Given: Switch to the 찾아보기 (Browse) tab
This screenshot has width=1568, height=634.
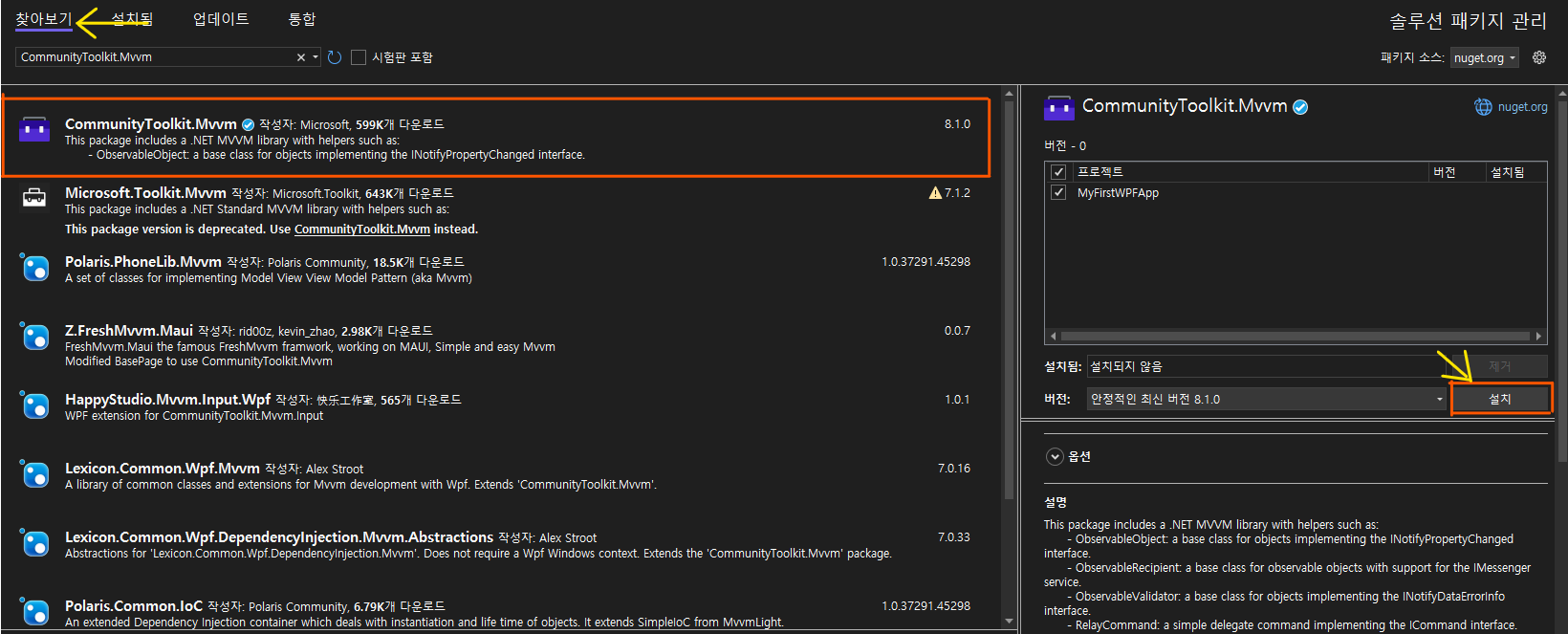Looking at the screenshot, I should tap(43, 19).
